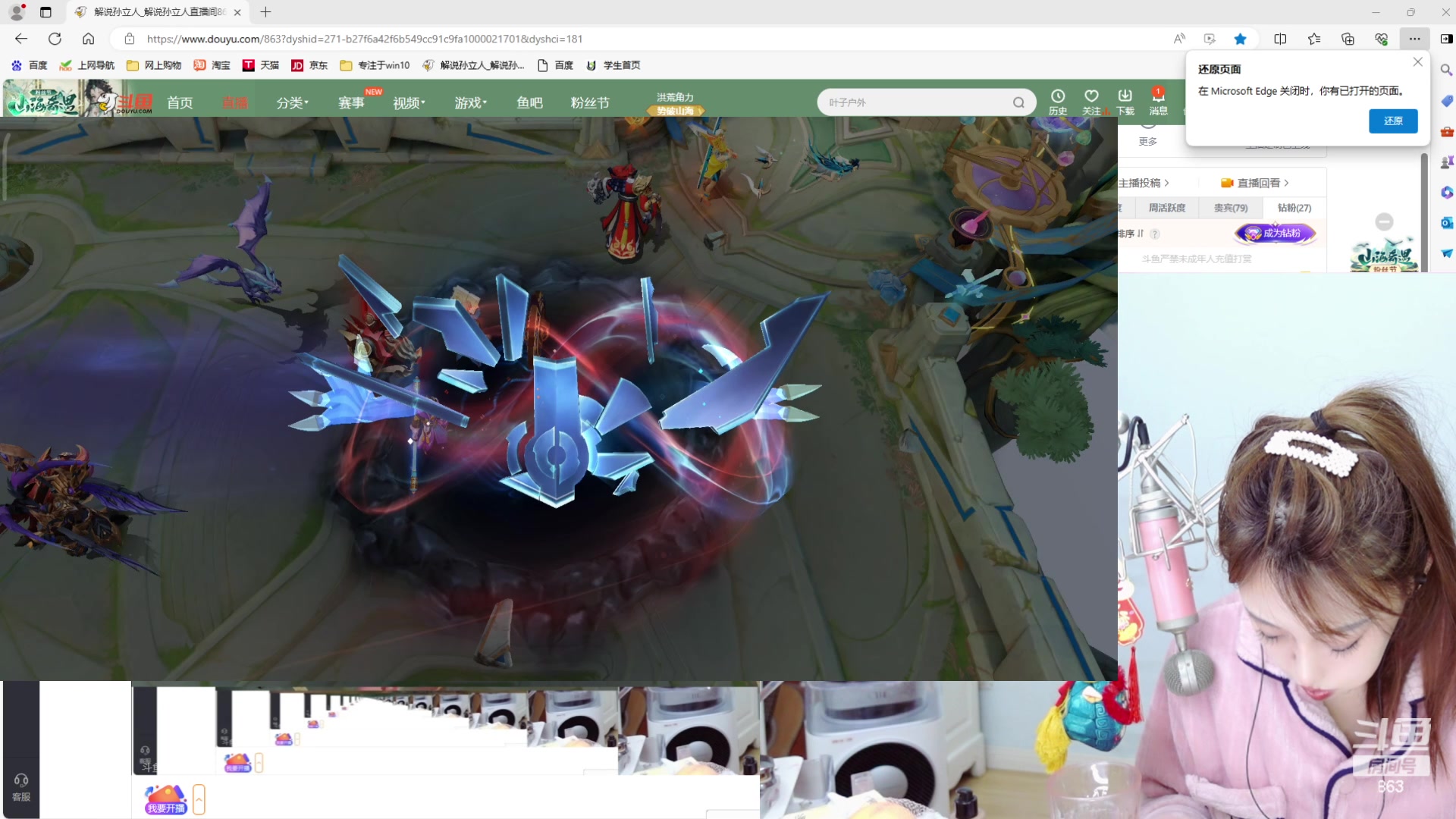Image resolution: width=1456 pixels, height=819 pixels.
Task: Collapse the floating fan festival widget
Action: click(x=1384, y=221)
